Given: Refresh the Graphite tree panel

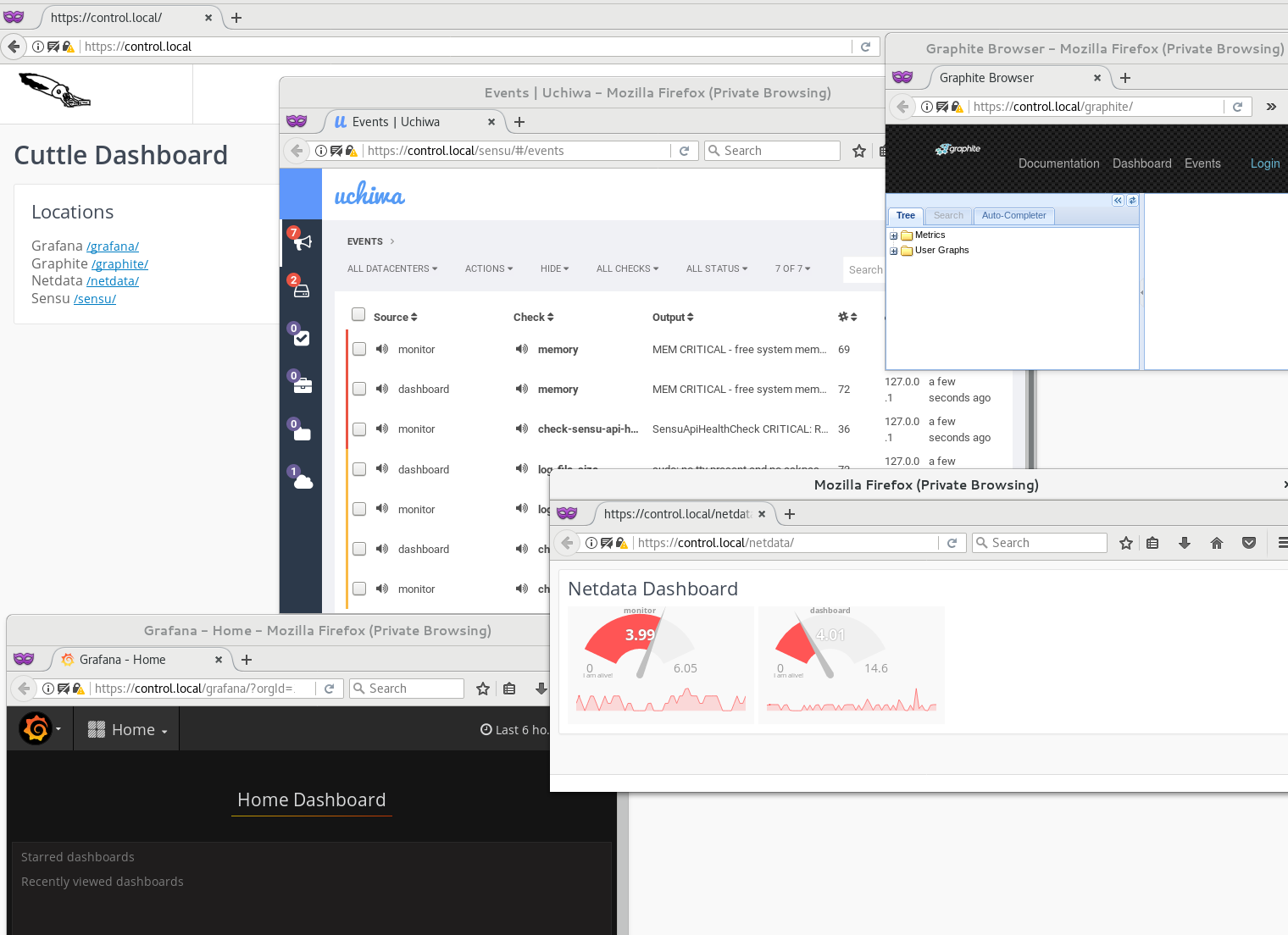Looking at the screenshot, I should (1132, 201).
